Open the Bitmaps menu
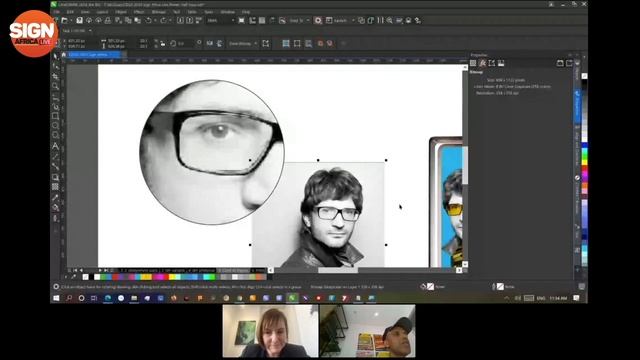 pyautogui.click(x=159, y=12)
